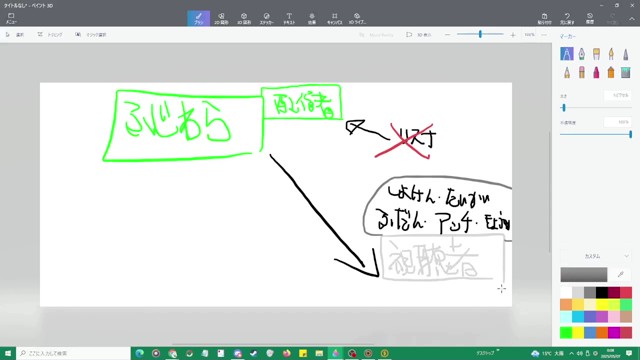640x360 pixels.
Task: Pick the Watercolor brush
Action: (x=611, y=53)
